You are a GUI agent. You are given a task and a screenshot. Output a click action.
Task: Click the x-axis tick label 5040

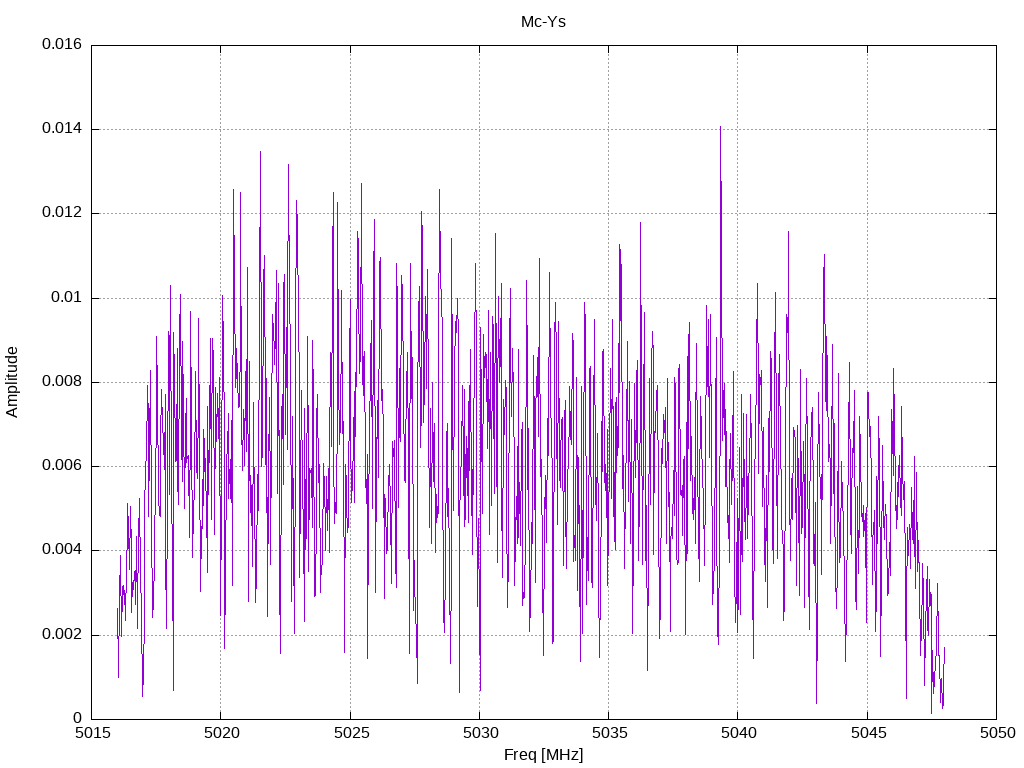click(739, 733)
